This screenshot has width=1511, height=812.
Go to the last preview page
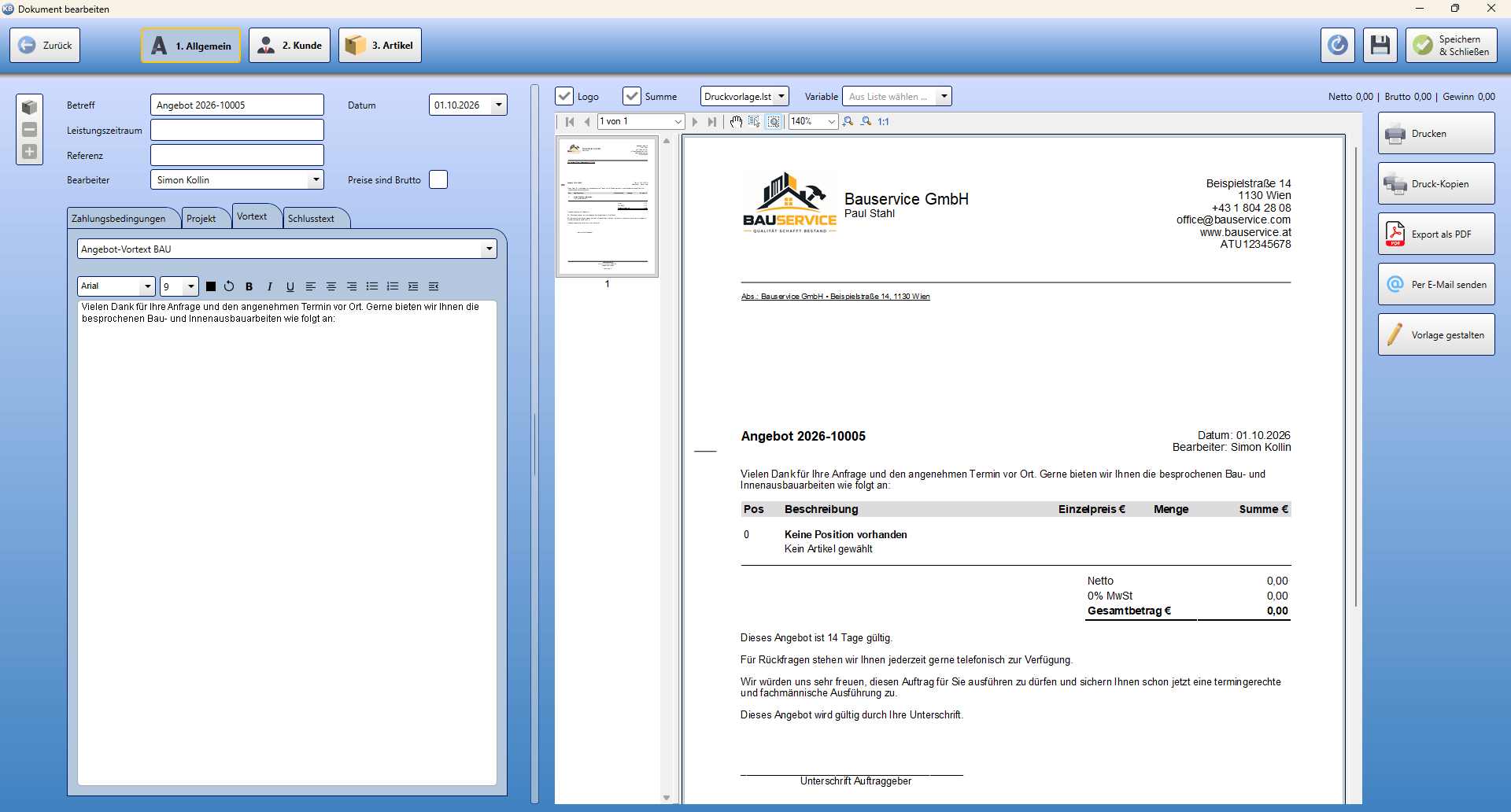pos(711,121)
